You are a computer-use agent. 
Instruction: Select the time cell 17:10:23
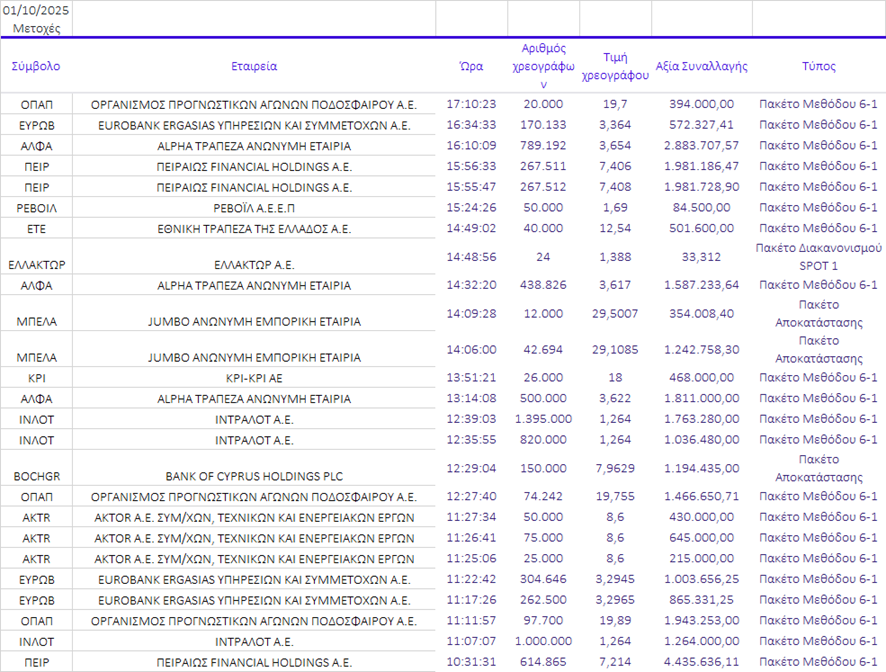[x=471, y=104]
